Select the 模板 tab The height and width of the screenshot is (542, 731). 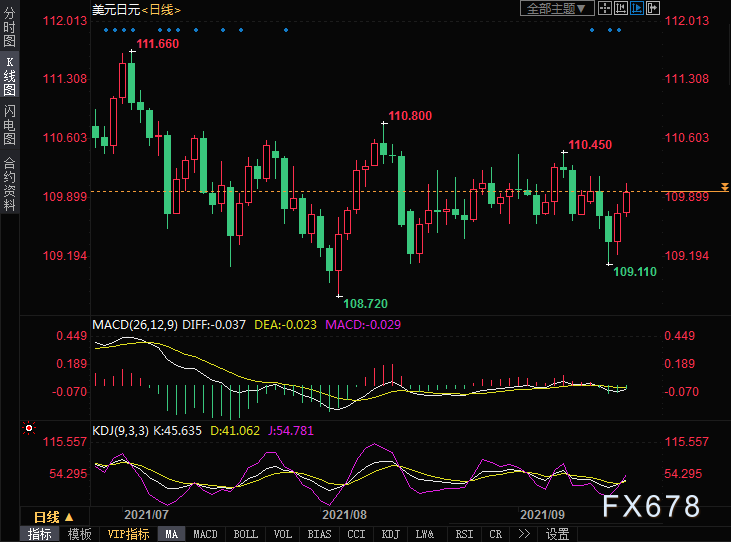[x=79, y=534]
